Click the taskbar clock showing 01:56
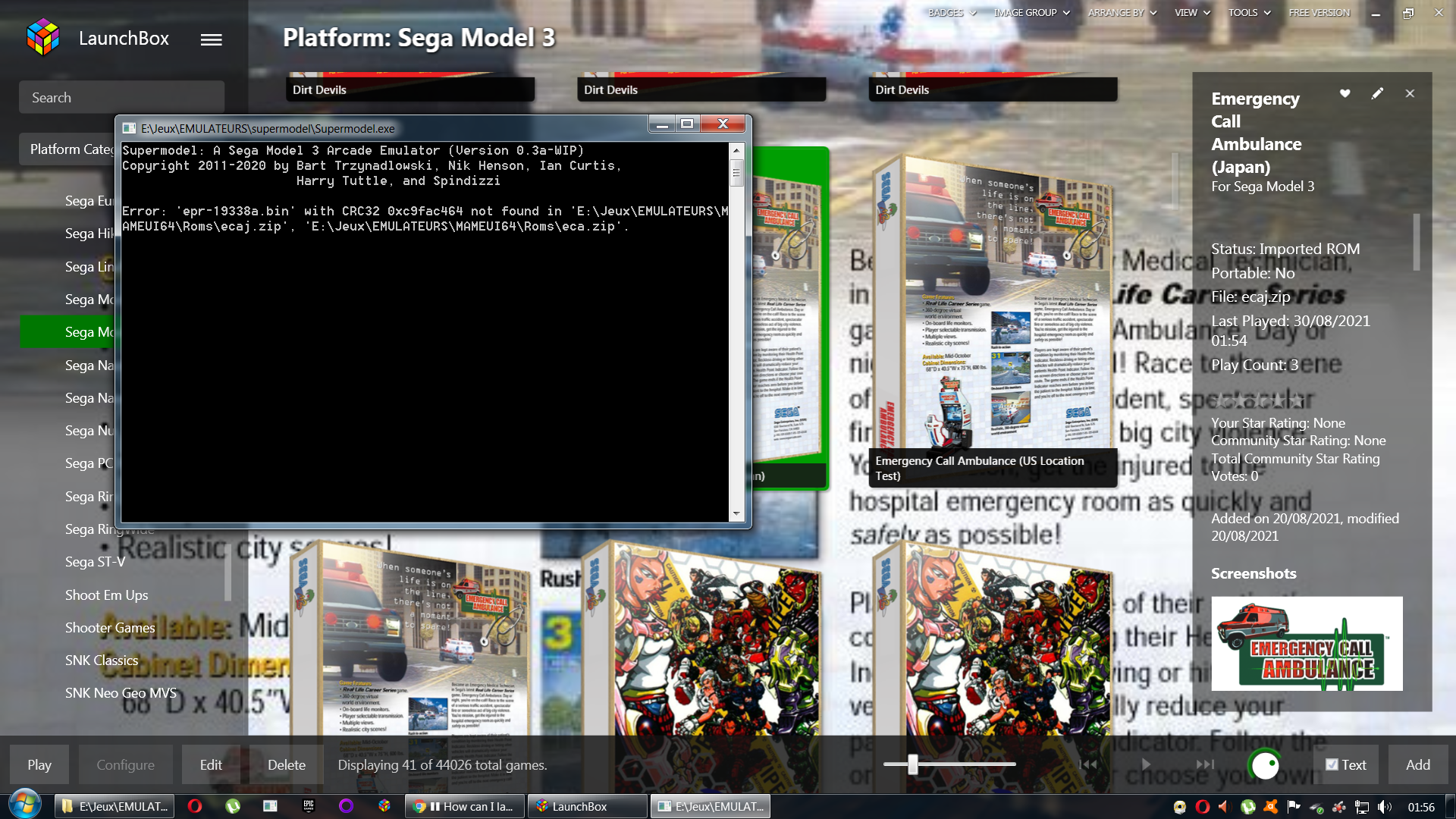The width and height of the screenshot is (1456, 819). coord(1421,807)
